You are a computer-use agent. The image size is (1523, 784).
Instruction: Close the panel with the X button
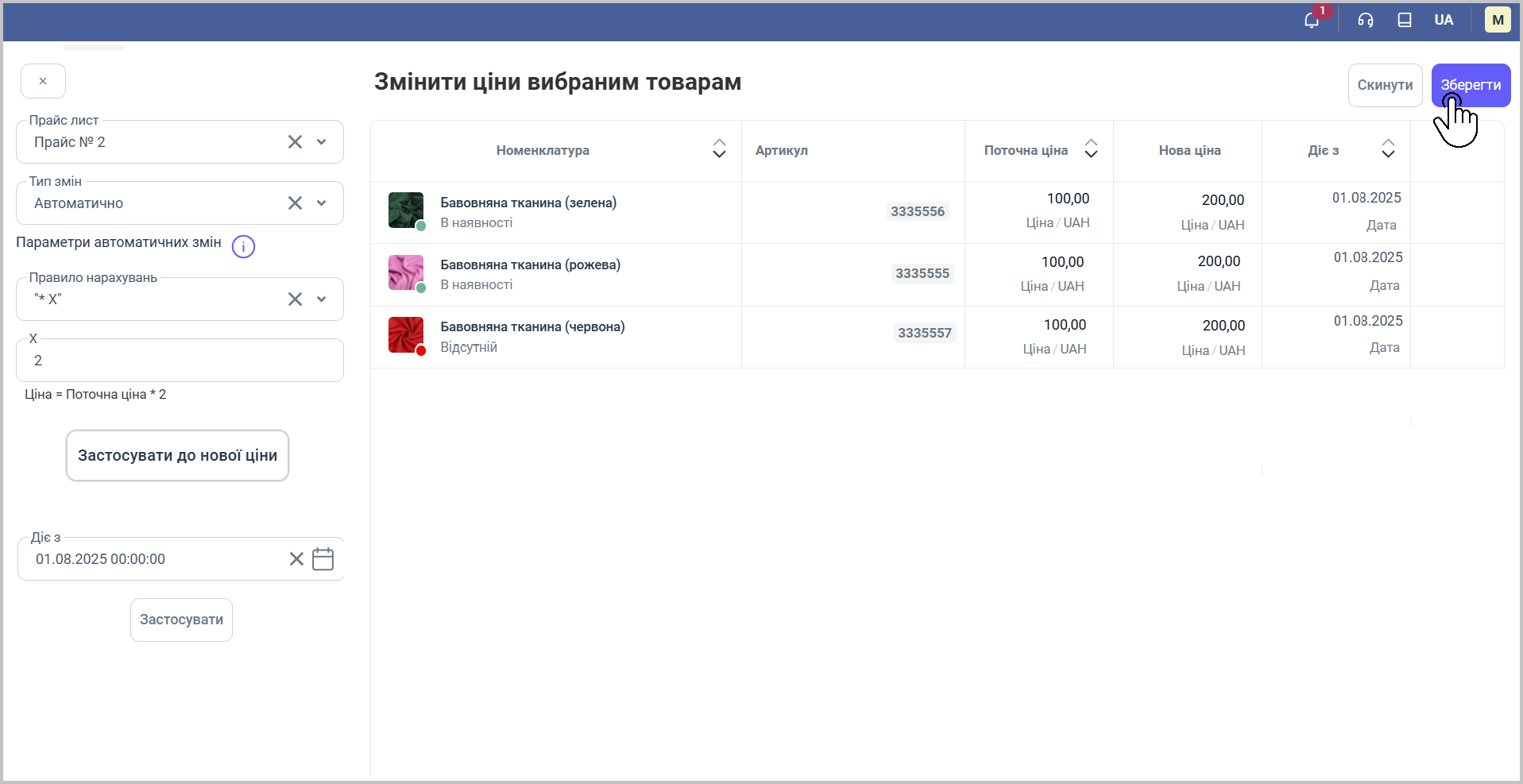point(43,81)
